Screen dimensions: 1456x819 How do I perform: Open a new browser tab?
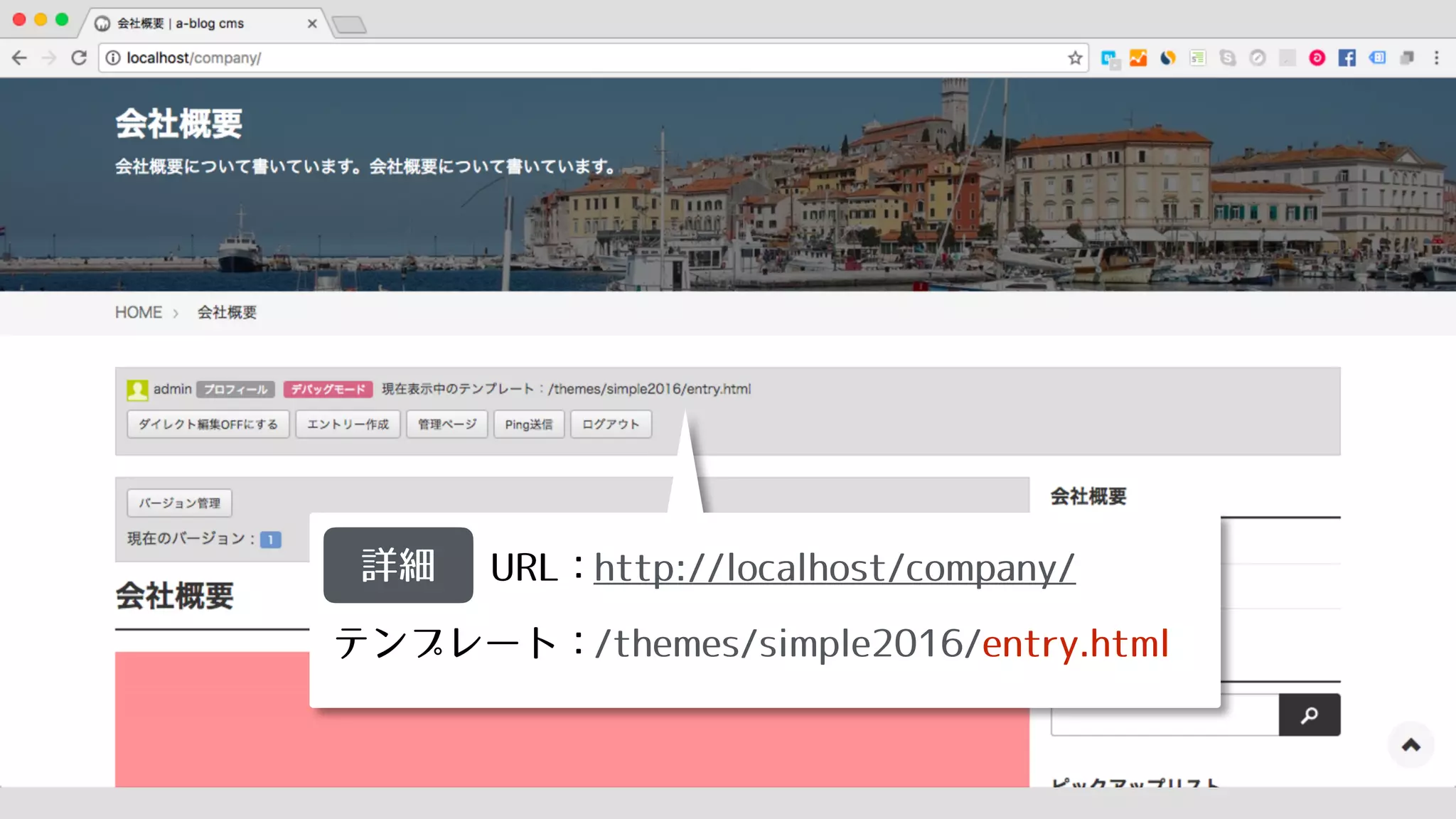point(349,25)
